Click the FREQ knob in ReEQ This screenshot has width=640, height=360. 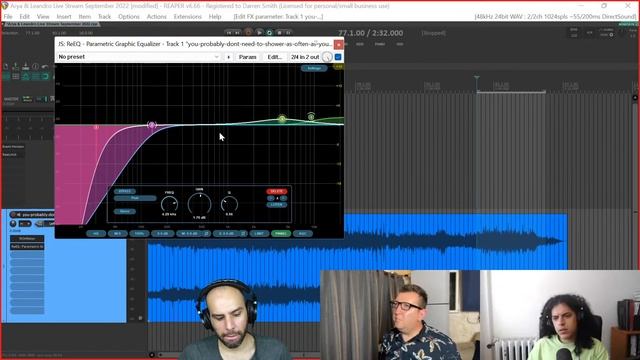(x=169, y=203)
